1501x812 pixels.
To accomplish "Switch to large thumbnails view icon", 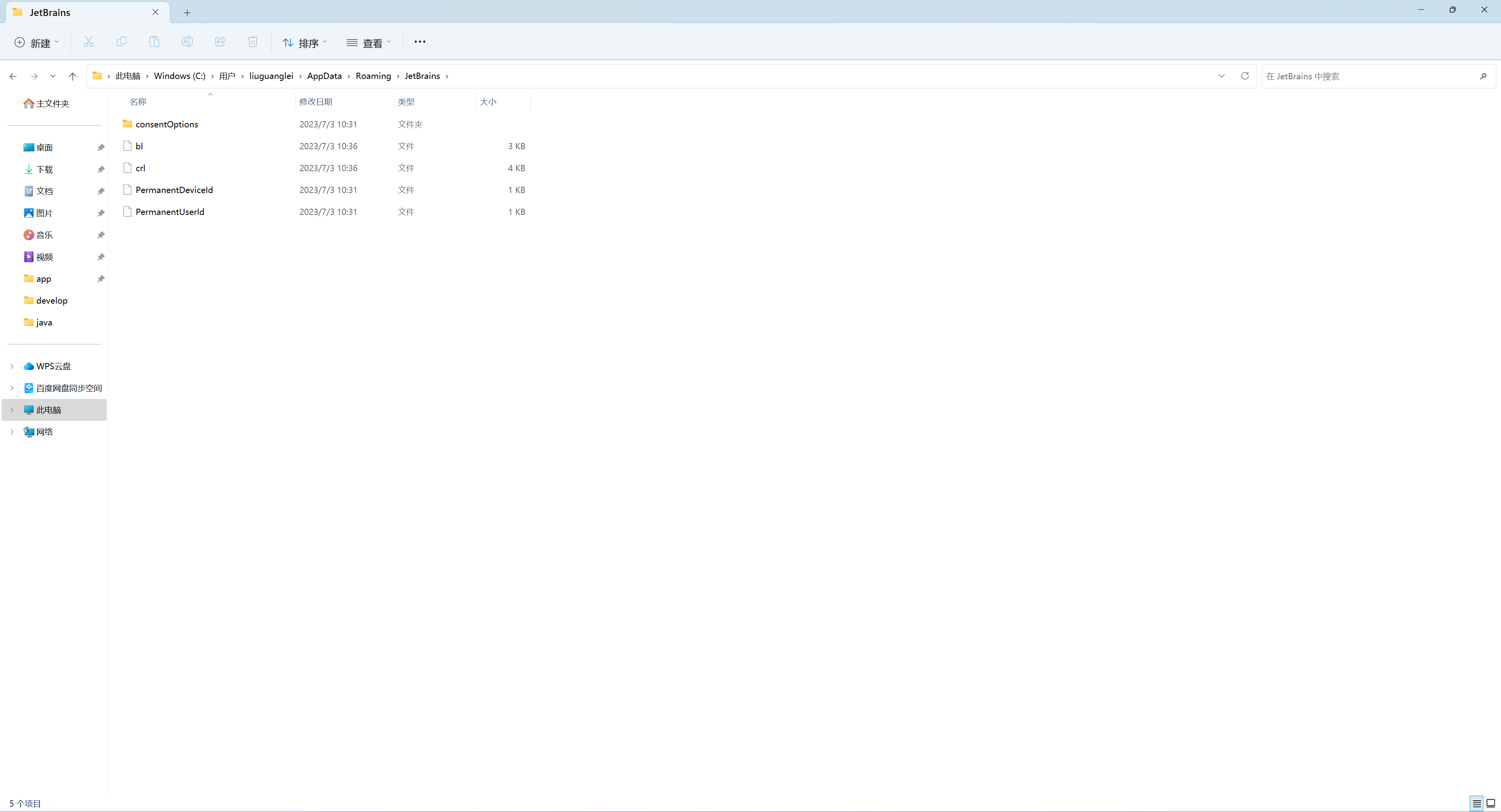I will pyautogui.click(x=1490, y=803).
